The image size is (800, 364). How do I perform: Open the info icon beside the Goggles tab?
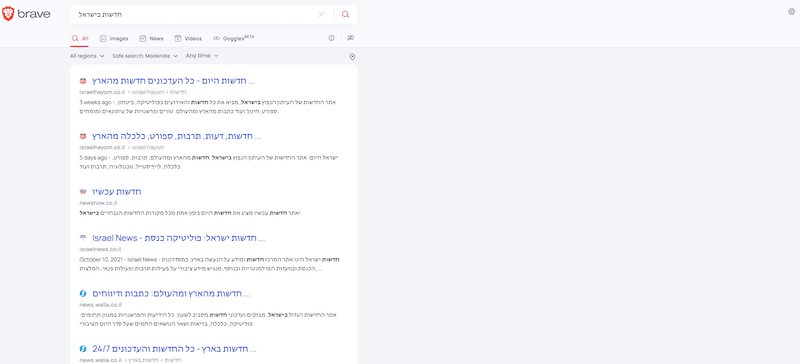point(331,38)
